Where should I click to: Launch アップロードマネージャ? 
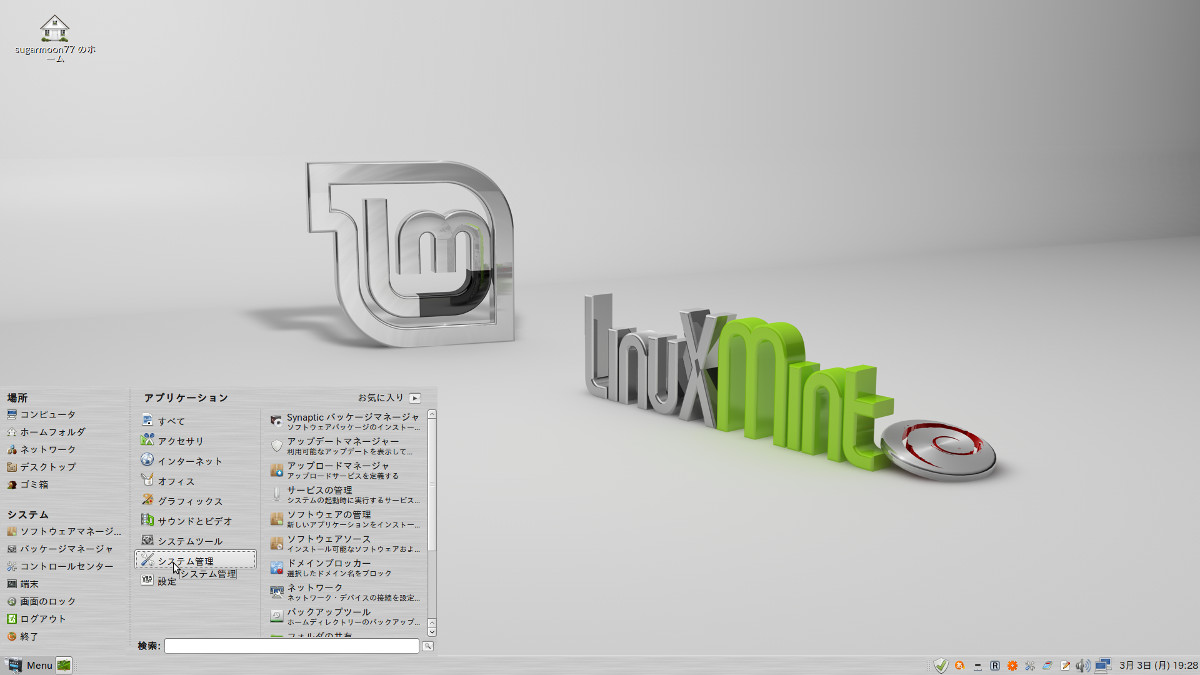coord(345,470)
